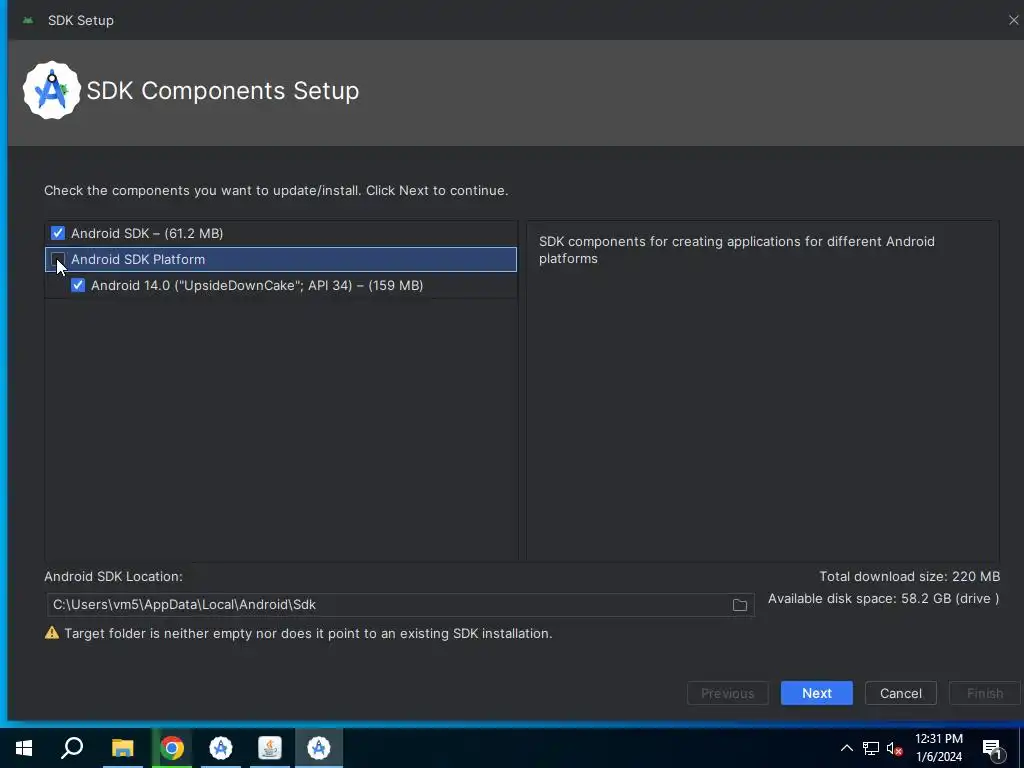
Task: Click the 'Android SDK Location:' label
Action: (x=114, y=577)
